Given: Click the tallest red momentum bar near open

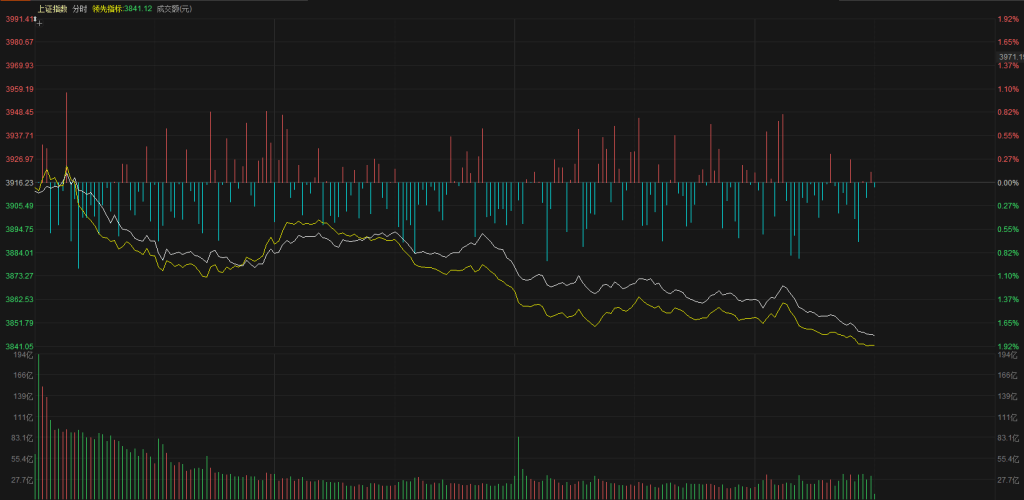Looking at the screenshot, I should click(x=67, y=137).
